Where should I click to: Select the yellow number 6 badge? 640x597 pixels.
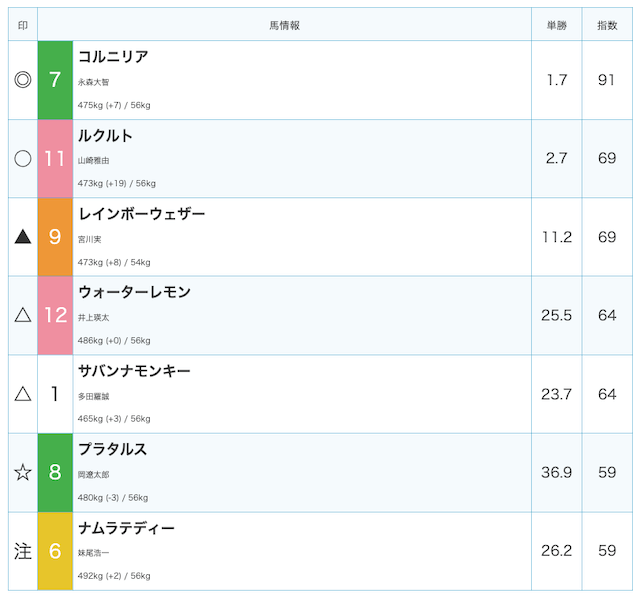[x=55, y=551]
